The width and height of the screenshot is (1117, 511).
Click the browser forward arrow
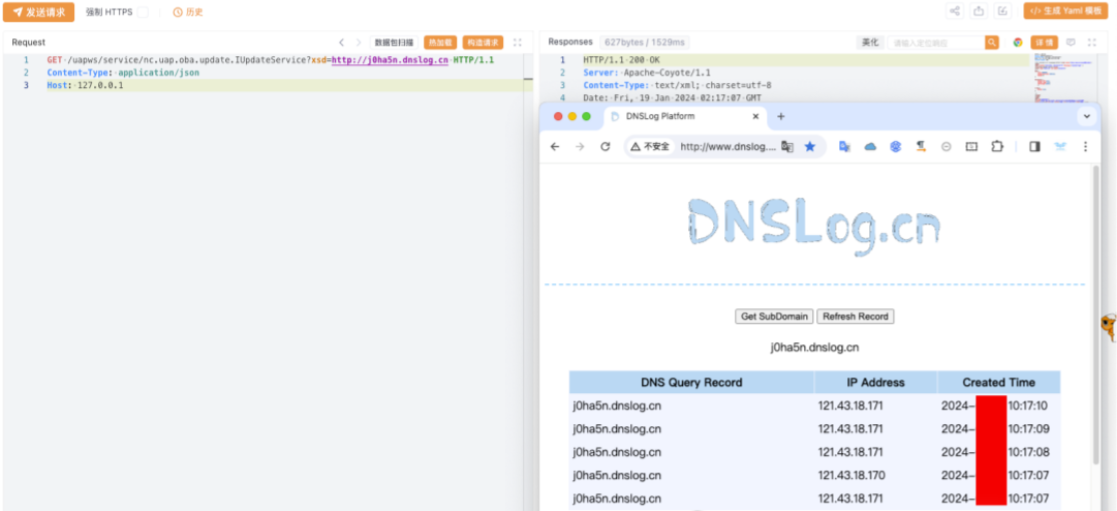click(x=580, y=146)
